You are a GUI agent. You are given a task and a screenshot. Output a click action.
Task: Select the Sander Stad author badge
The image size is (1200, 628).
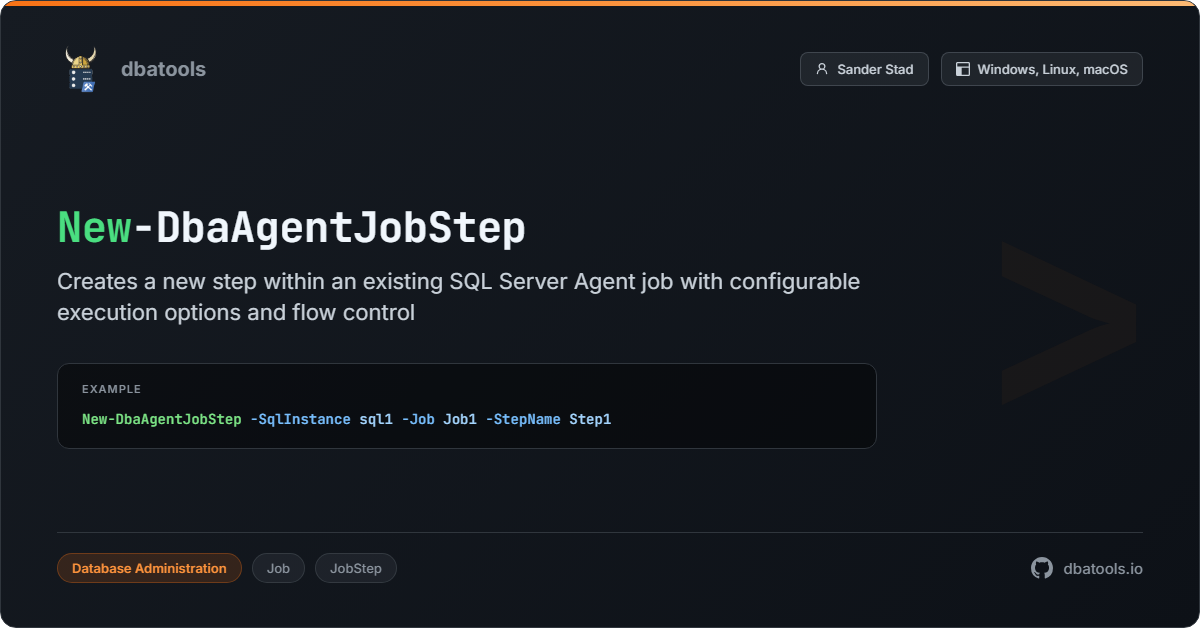[x=864, y=69]
